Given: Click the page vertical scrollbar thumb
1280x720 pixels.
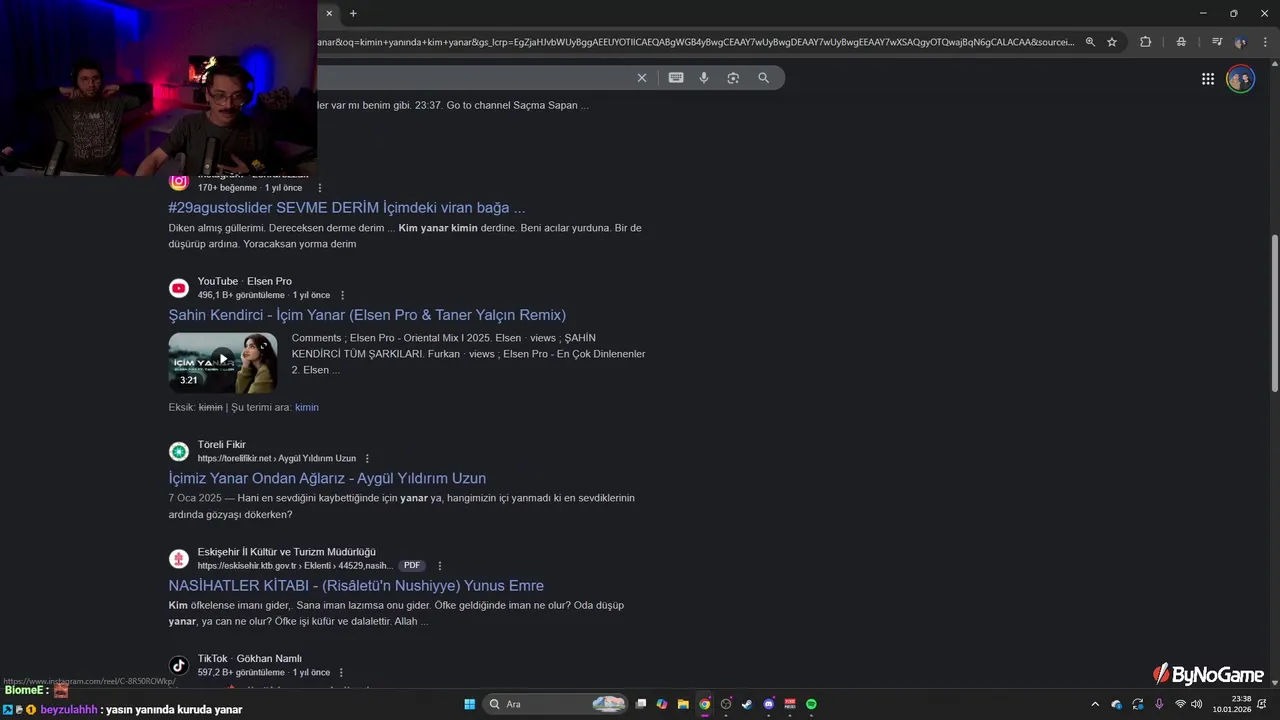Looking at the screenshot, I should coord(1274,313).
